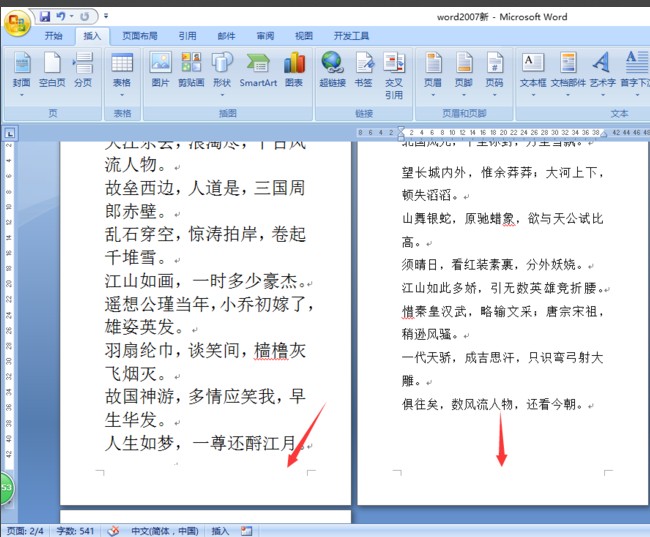The image size is (650, 537).
Task: Select the 开发工具 ribbon tab
Action: point(351,36)
